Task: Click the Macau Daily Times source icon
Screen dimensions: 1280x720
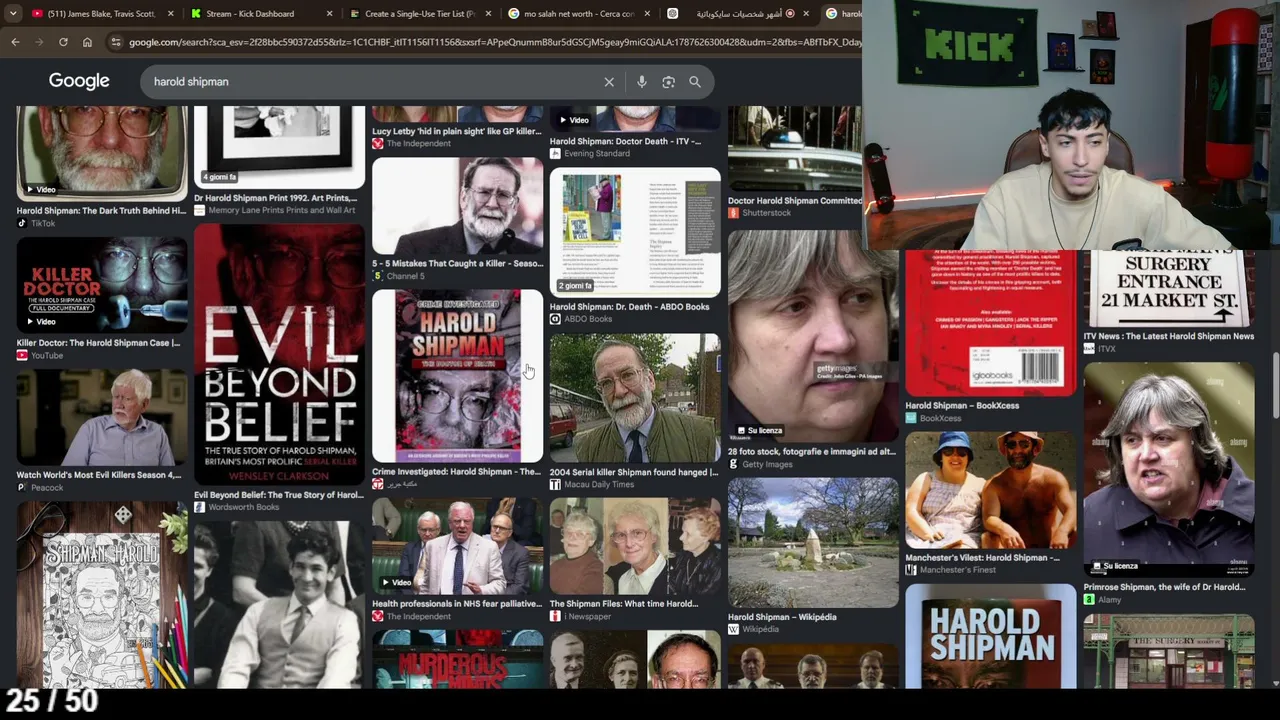Action: click(x=555, y=484)
